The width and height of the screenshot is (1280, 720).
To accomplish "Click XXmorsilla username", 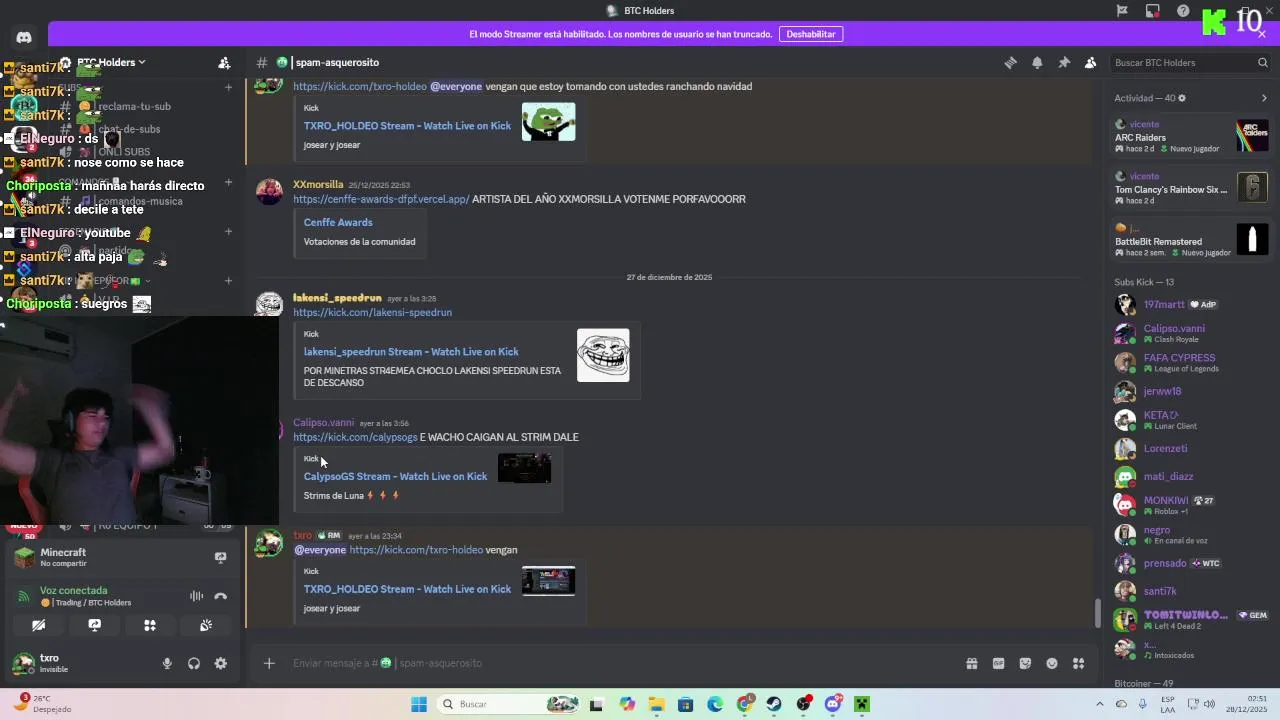I will 318,184.
